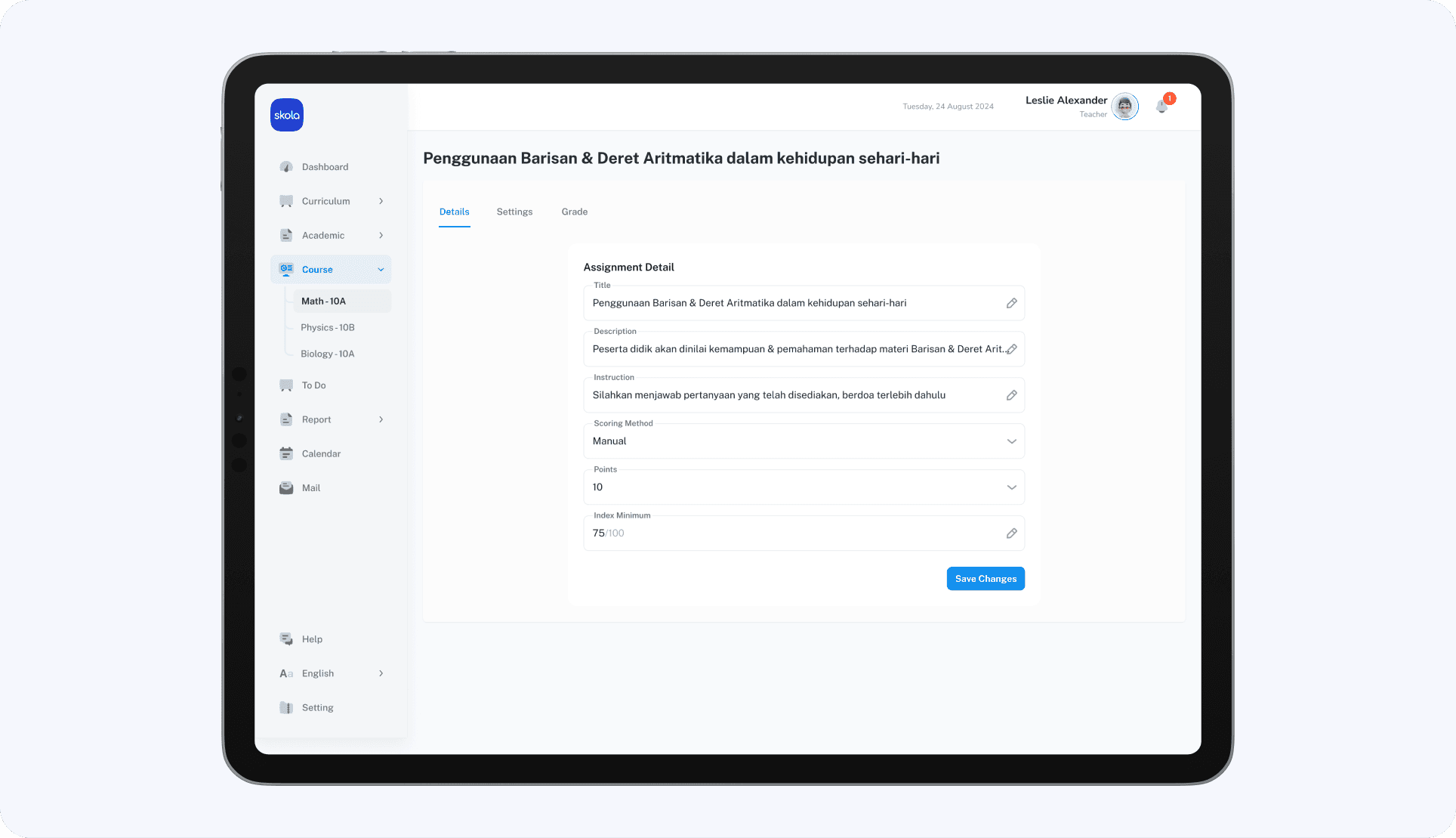
Task: Switch to the Grade tab
Action: (x=574, y=212)
